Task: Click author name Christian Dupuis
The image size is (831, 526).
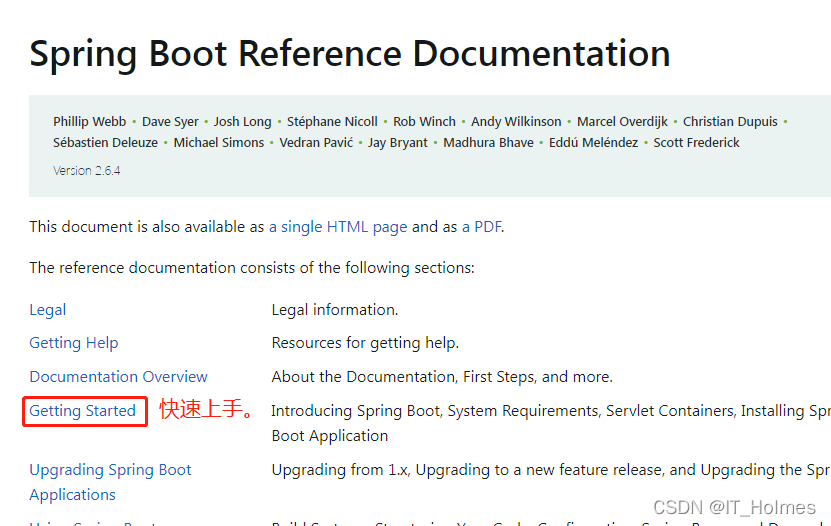Action: click(x=730, y=122)
